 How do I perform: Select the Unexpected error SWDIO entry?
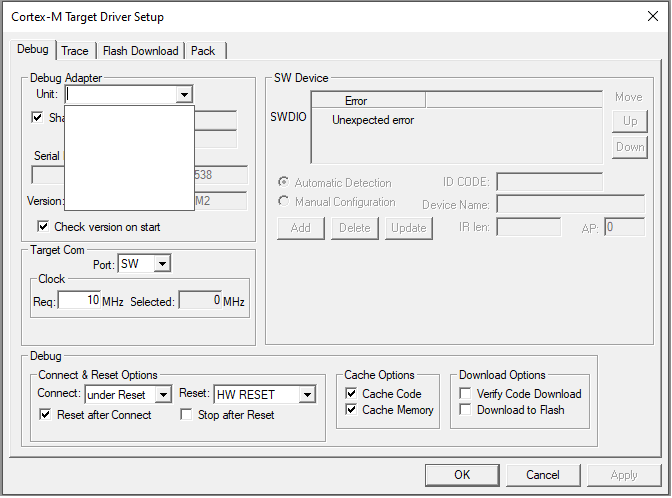pos(373,120)
